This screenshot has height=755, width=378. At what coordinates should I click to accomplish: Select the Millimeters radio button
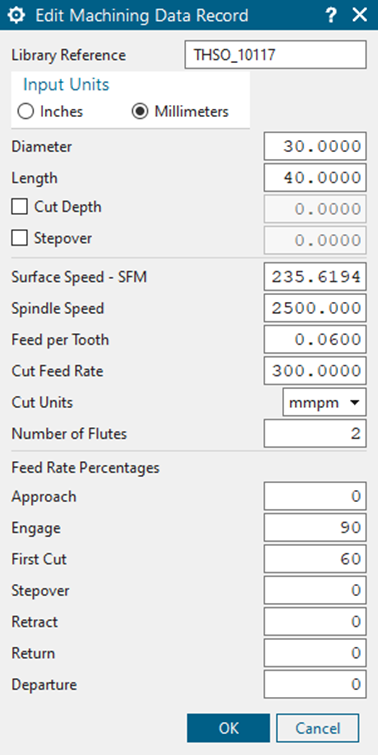point(140,112)
